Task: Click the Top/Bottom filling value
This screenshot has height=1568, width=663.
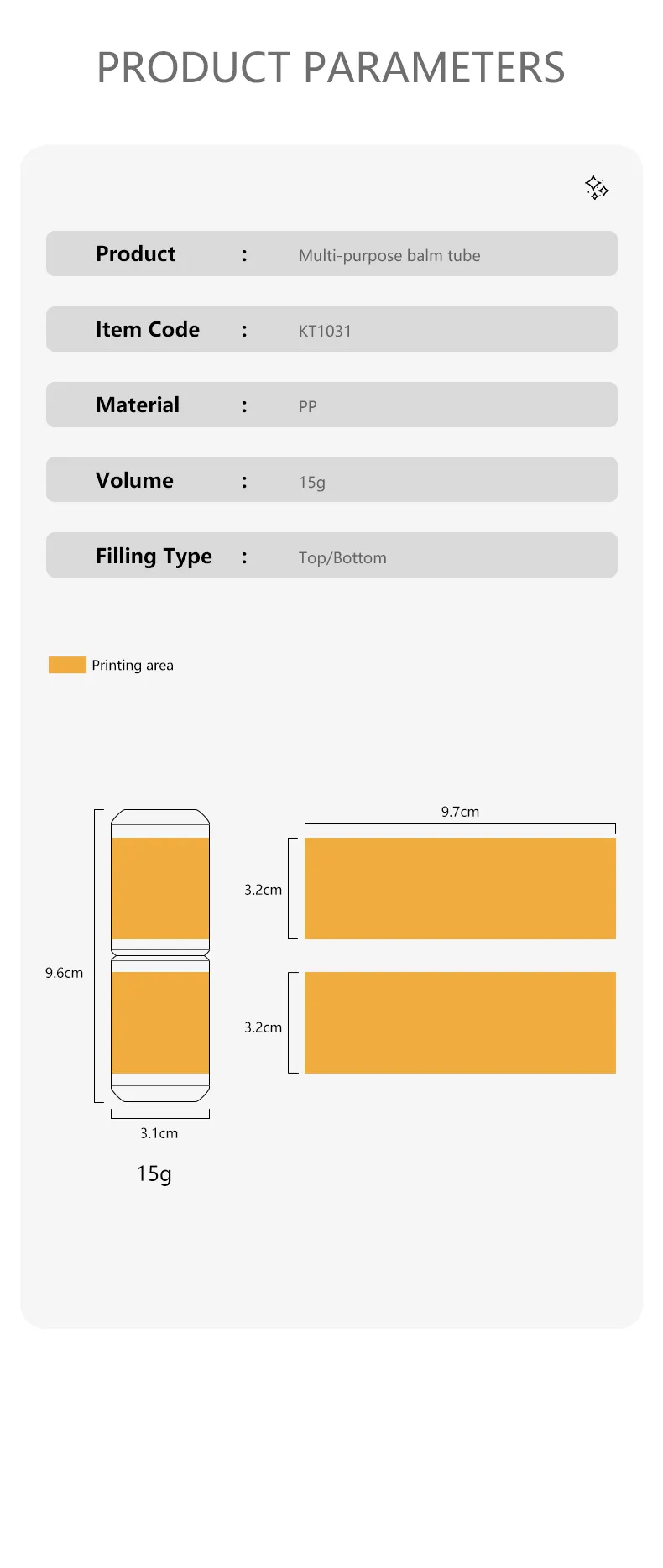Action: point(342,557)
